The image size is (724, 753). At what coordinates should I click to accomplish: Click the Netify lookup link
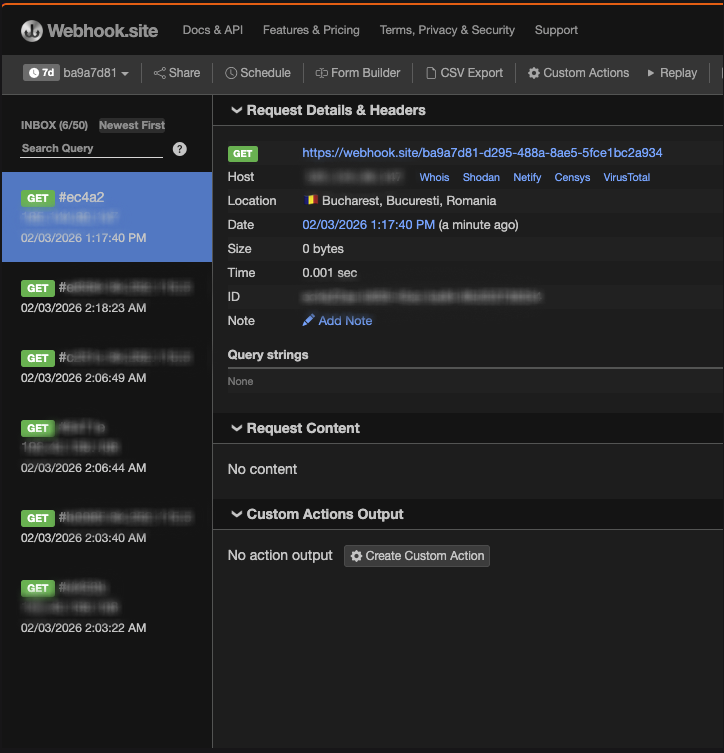[x=527, y=177]
